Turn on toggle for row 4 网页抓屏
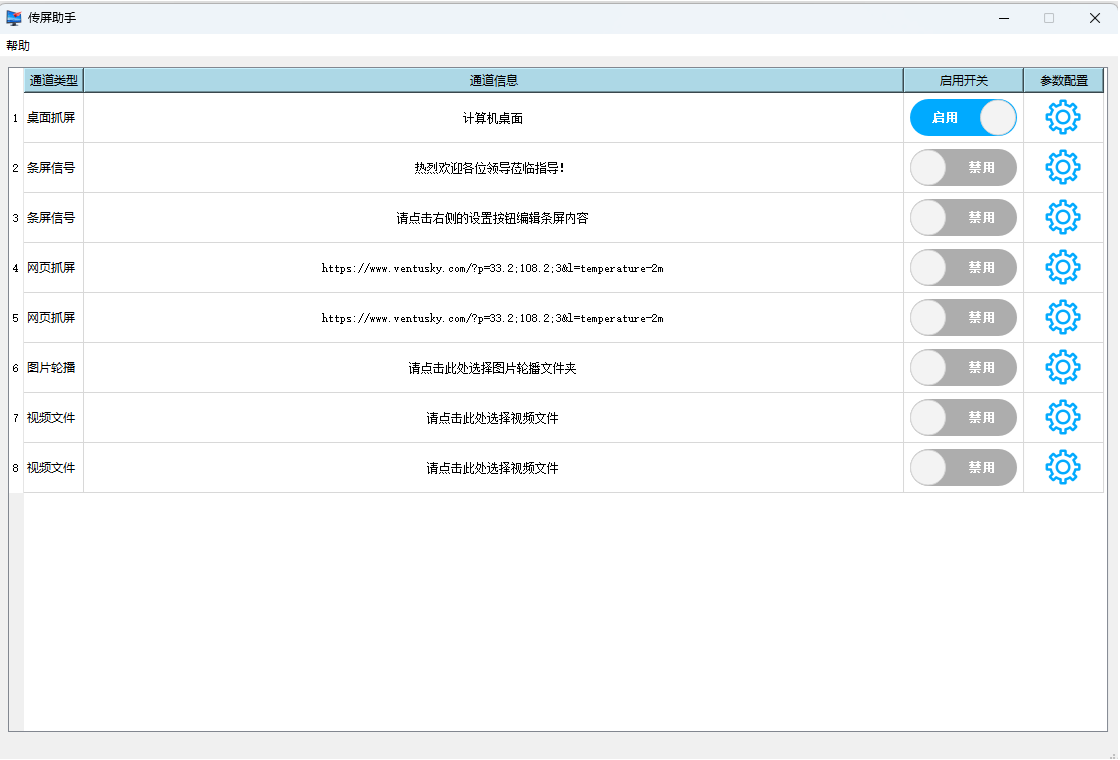1120x760 pixels. [962, 268]
